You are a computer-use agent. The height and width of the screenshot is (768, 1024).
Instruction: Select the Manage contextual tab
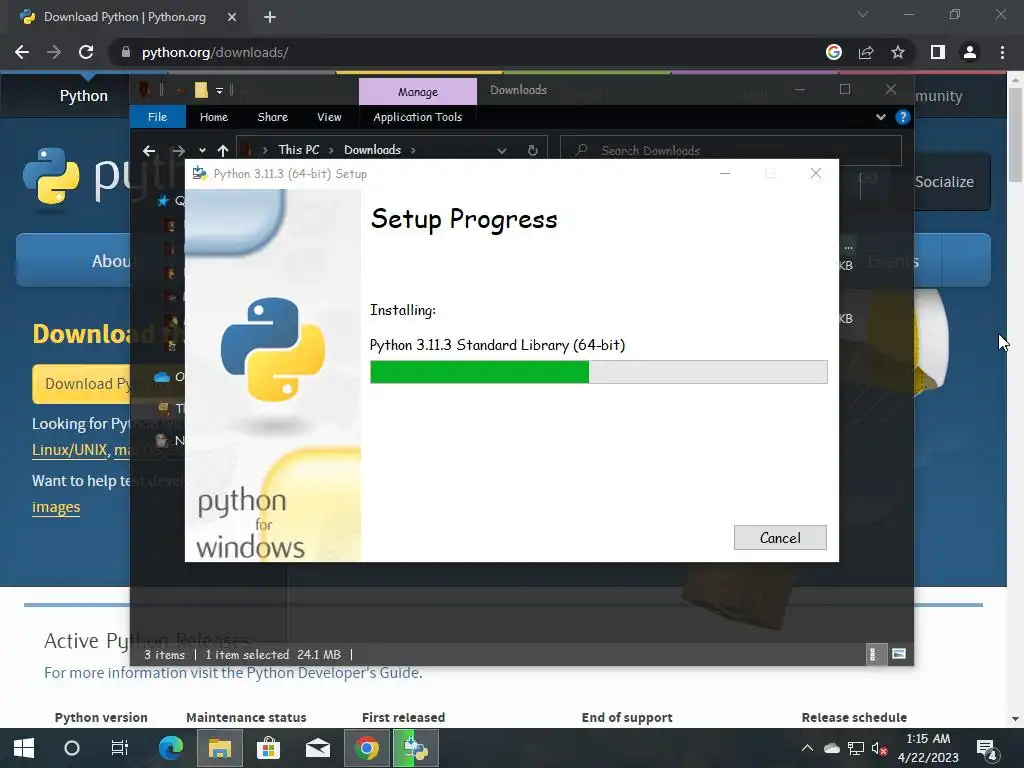418,91
